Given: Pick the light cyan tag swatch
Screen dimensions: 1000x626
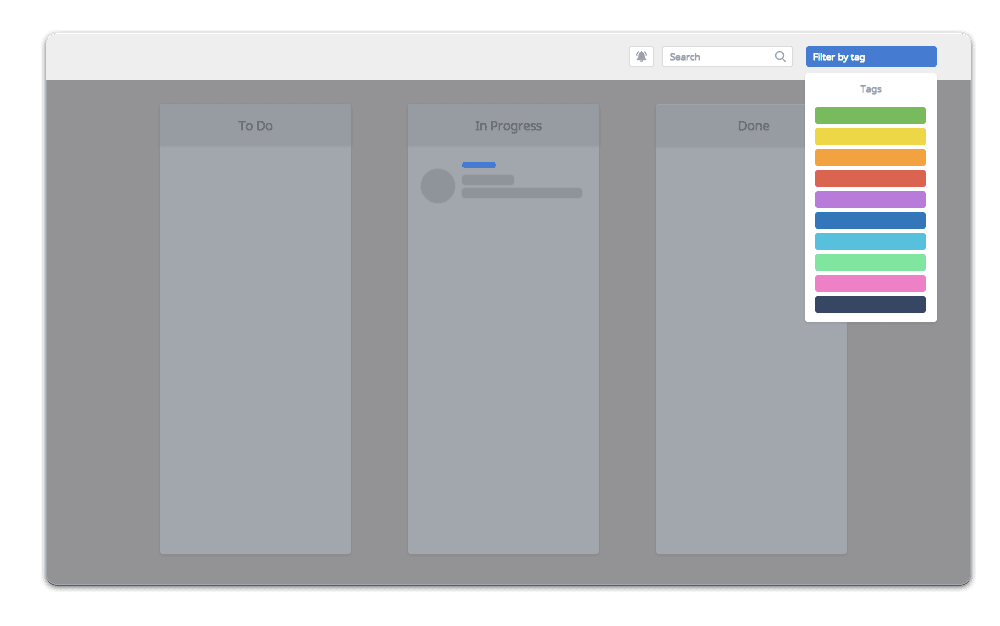Looking at the screenshot, I should [870, 242].
